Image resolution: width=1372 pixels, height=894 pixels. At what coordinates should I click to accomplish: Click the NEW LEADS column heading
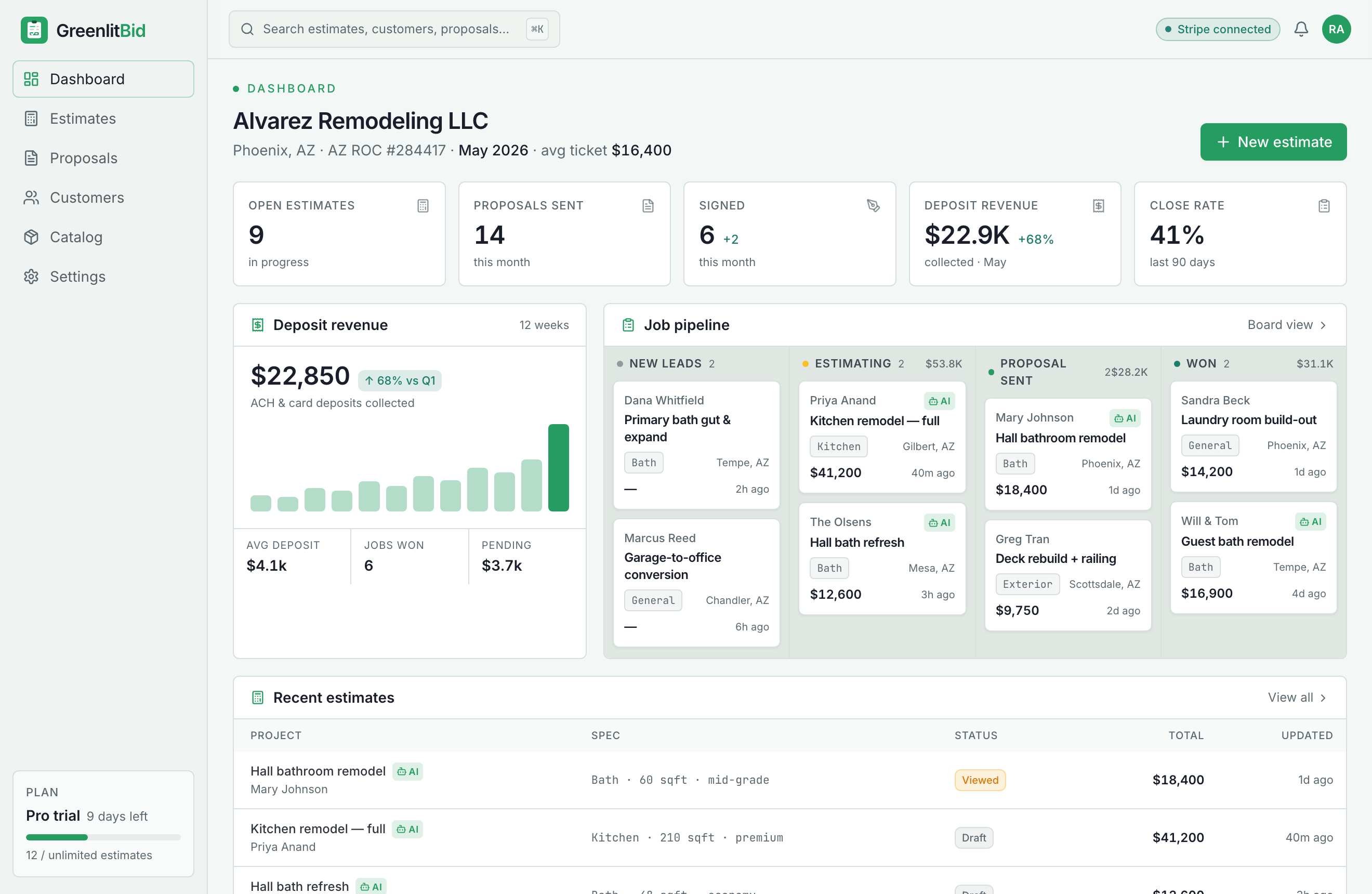665,364
